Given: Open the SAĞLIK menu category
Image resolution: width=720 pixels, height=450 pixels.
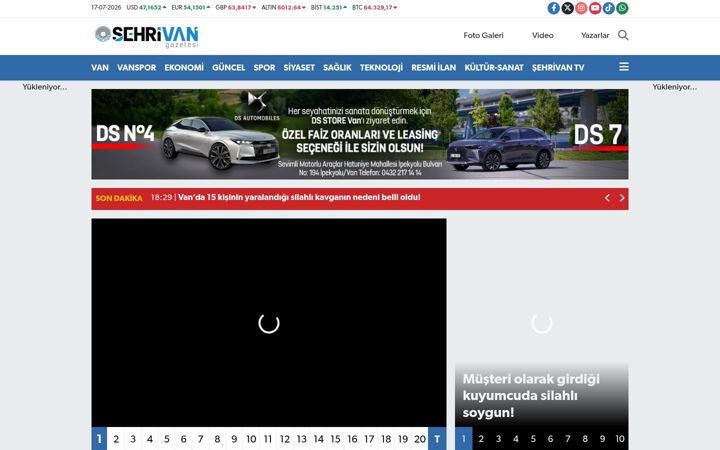Looking at the screenshot, I should click(x=337, y=68).
